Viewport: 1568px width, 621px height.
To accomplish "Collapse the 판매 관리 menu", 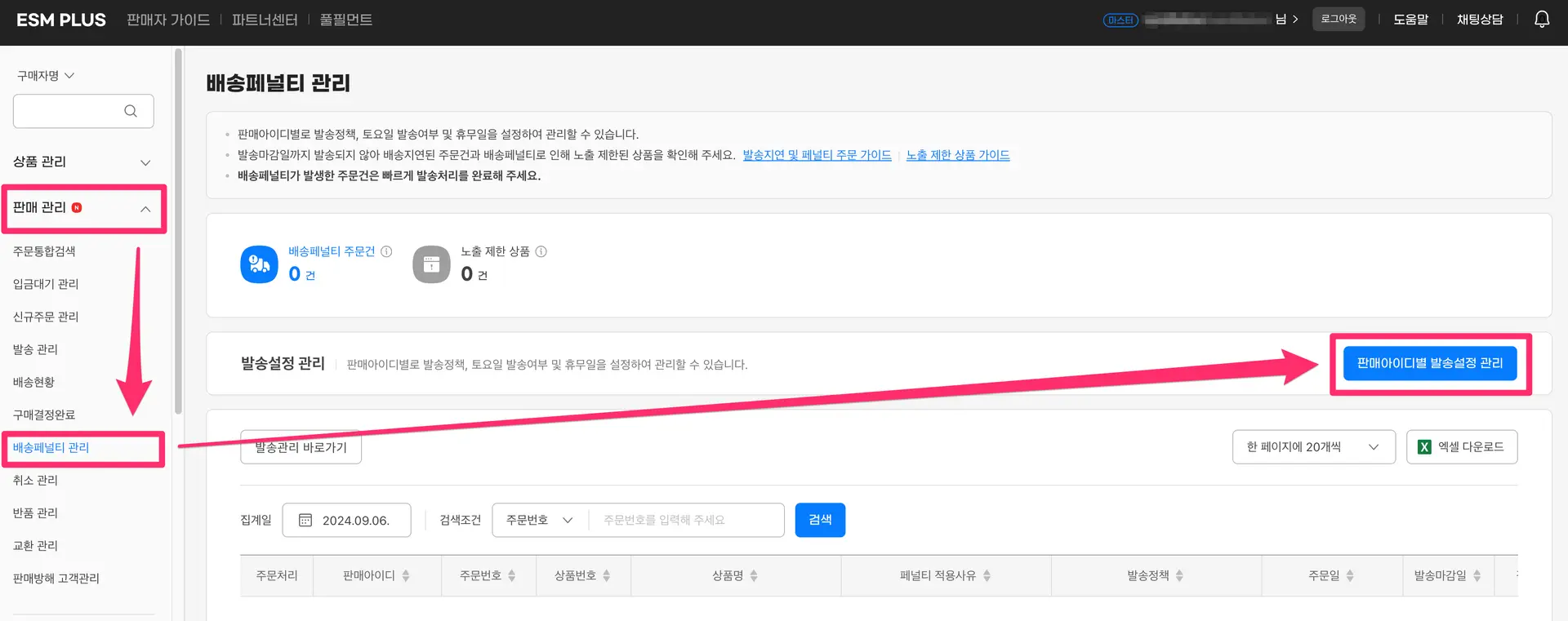I will [82, 208].
